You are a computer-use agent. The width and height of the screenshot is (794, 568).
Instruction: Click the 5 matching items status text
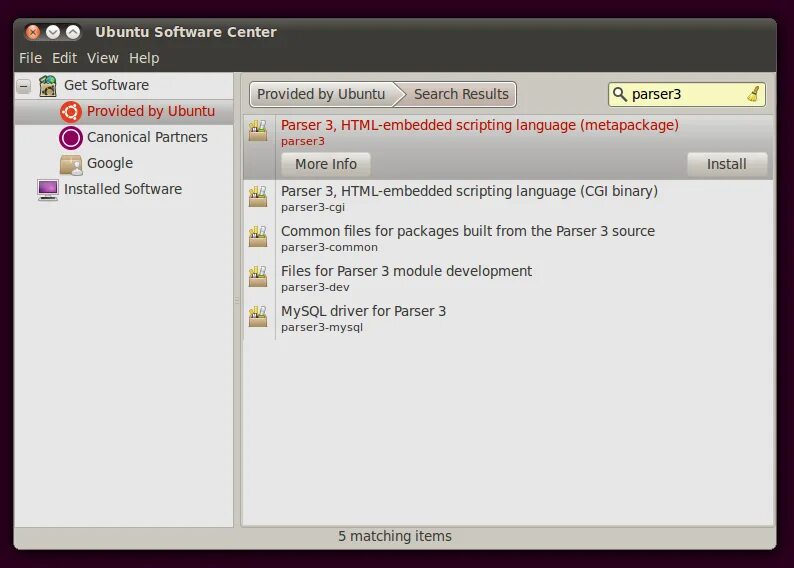[395, 536]
